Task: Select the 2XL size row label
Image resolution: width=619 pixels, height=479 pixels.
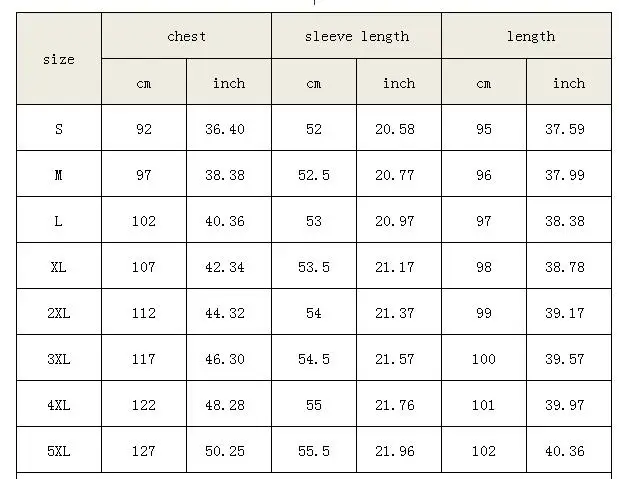Action: [59, 312]
